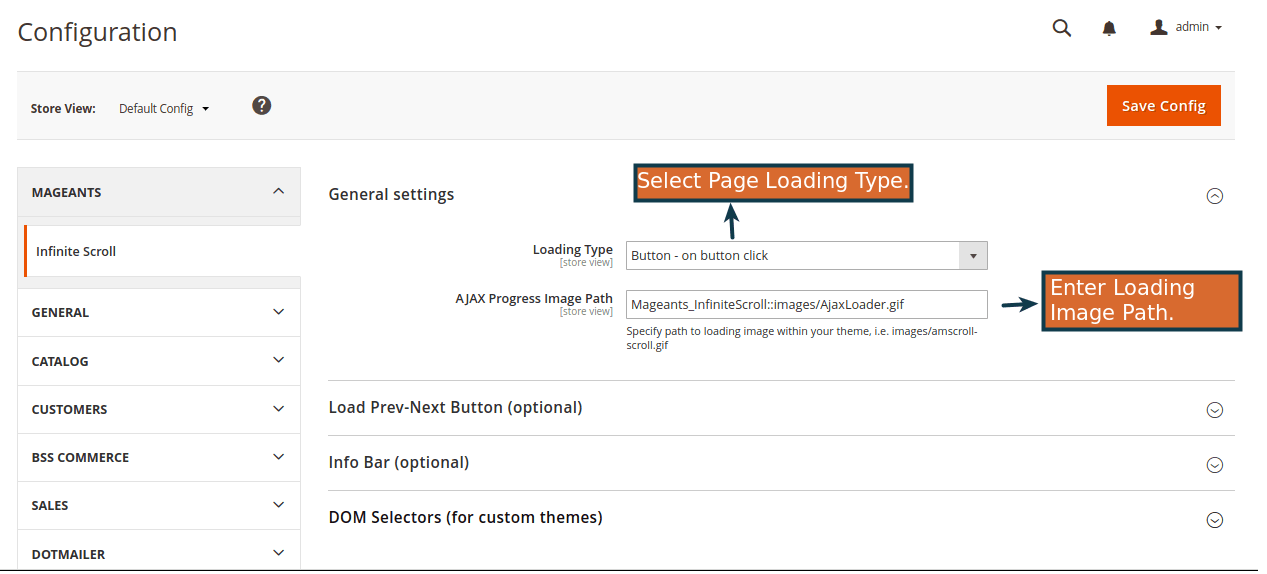The height and width of the screenshot is (574, 1267).
Task: Collapse General settings with circle arrow
Action: coord(1215,196)
